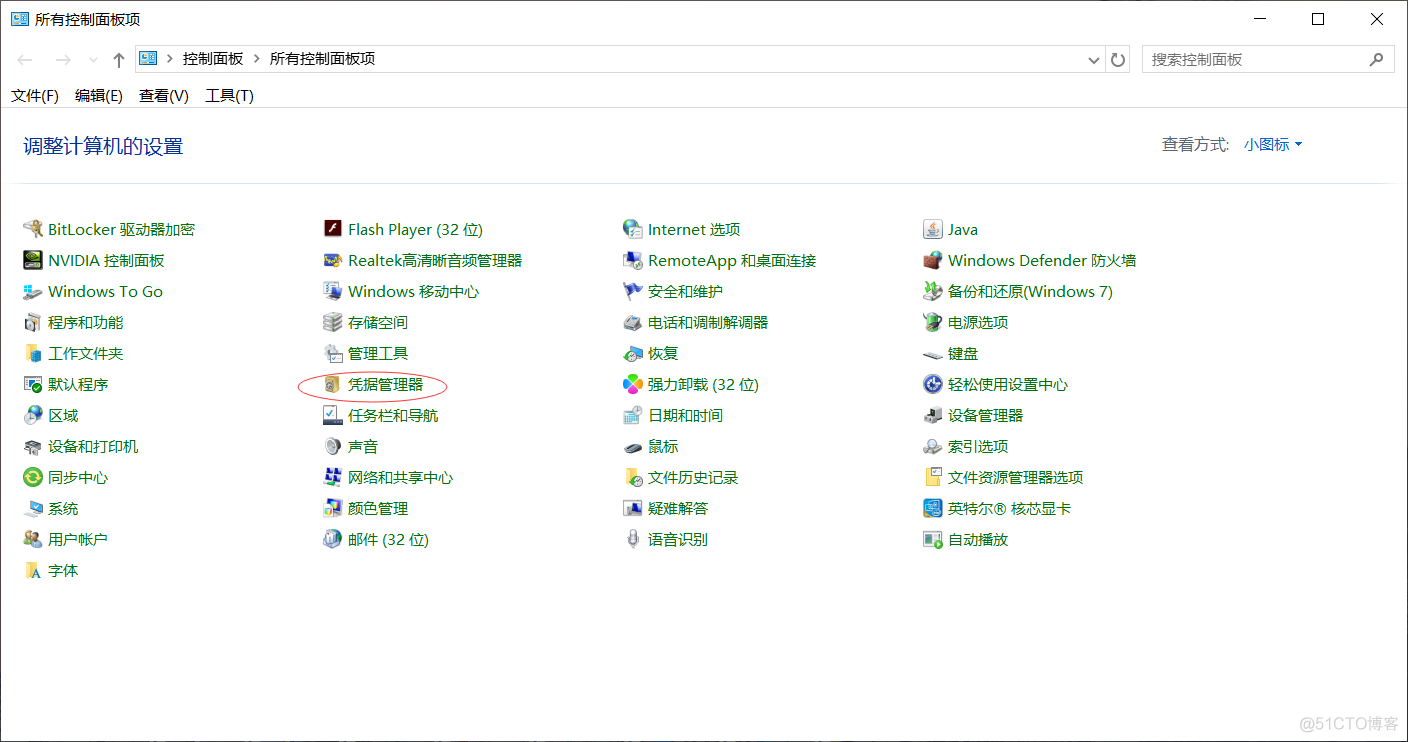Open the 查看(V) menu
Screen dimensions: 1408x742
[164, 95]
